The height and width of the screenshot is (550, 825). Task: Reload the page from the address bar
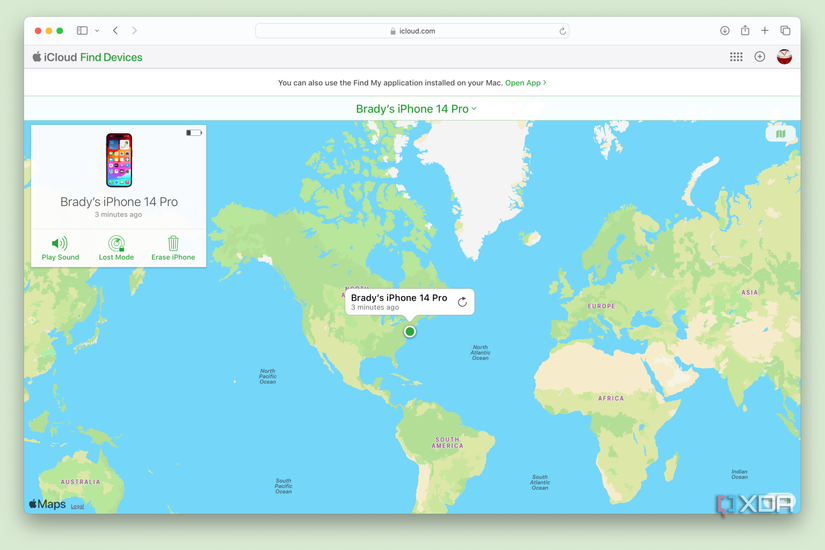pyautogui.click(x=562, y=31)
